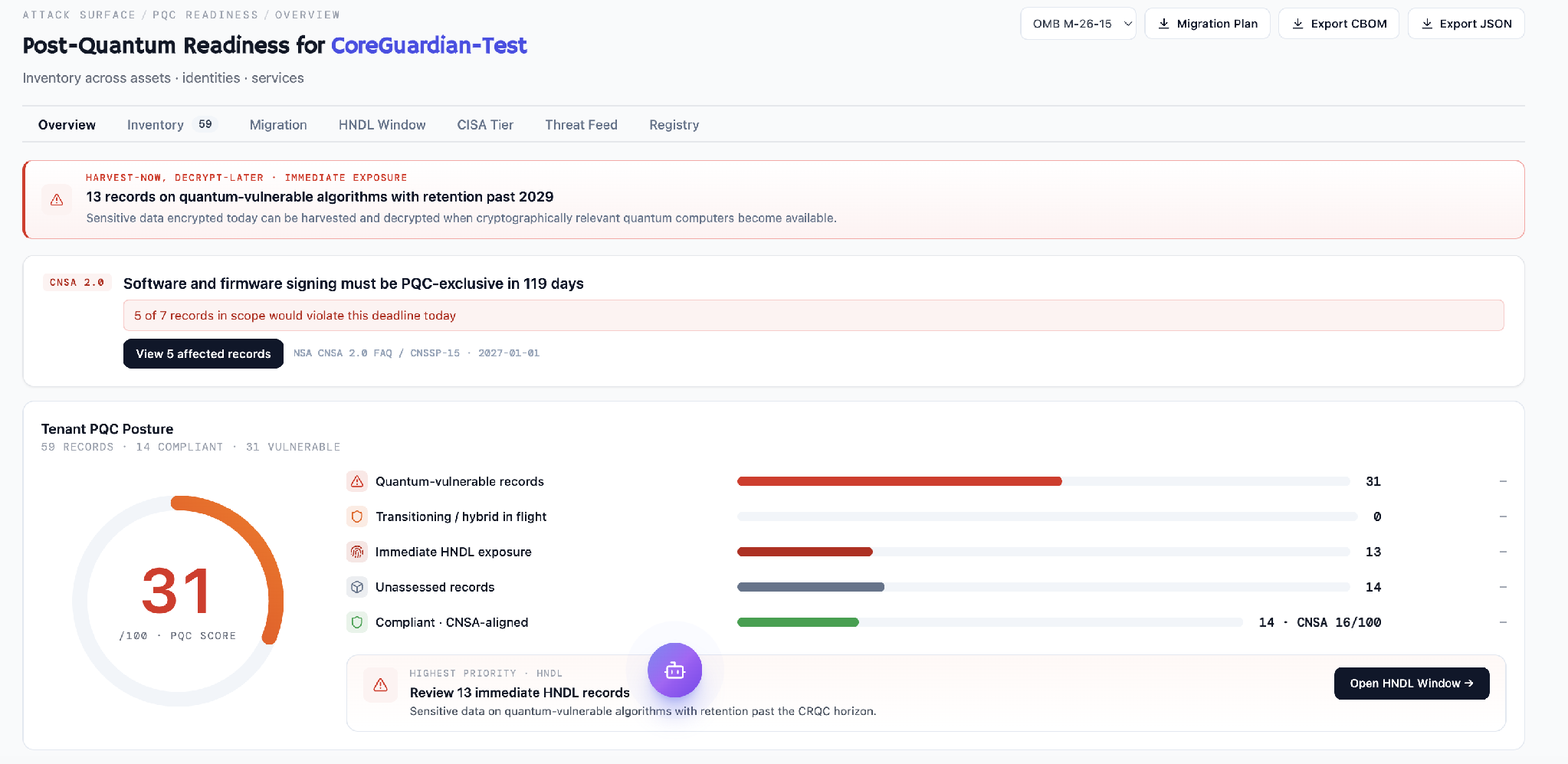Click the Compliant CNSA-aligned green shield icon
Screen dimensions: 1568x764
pos(357,622)
